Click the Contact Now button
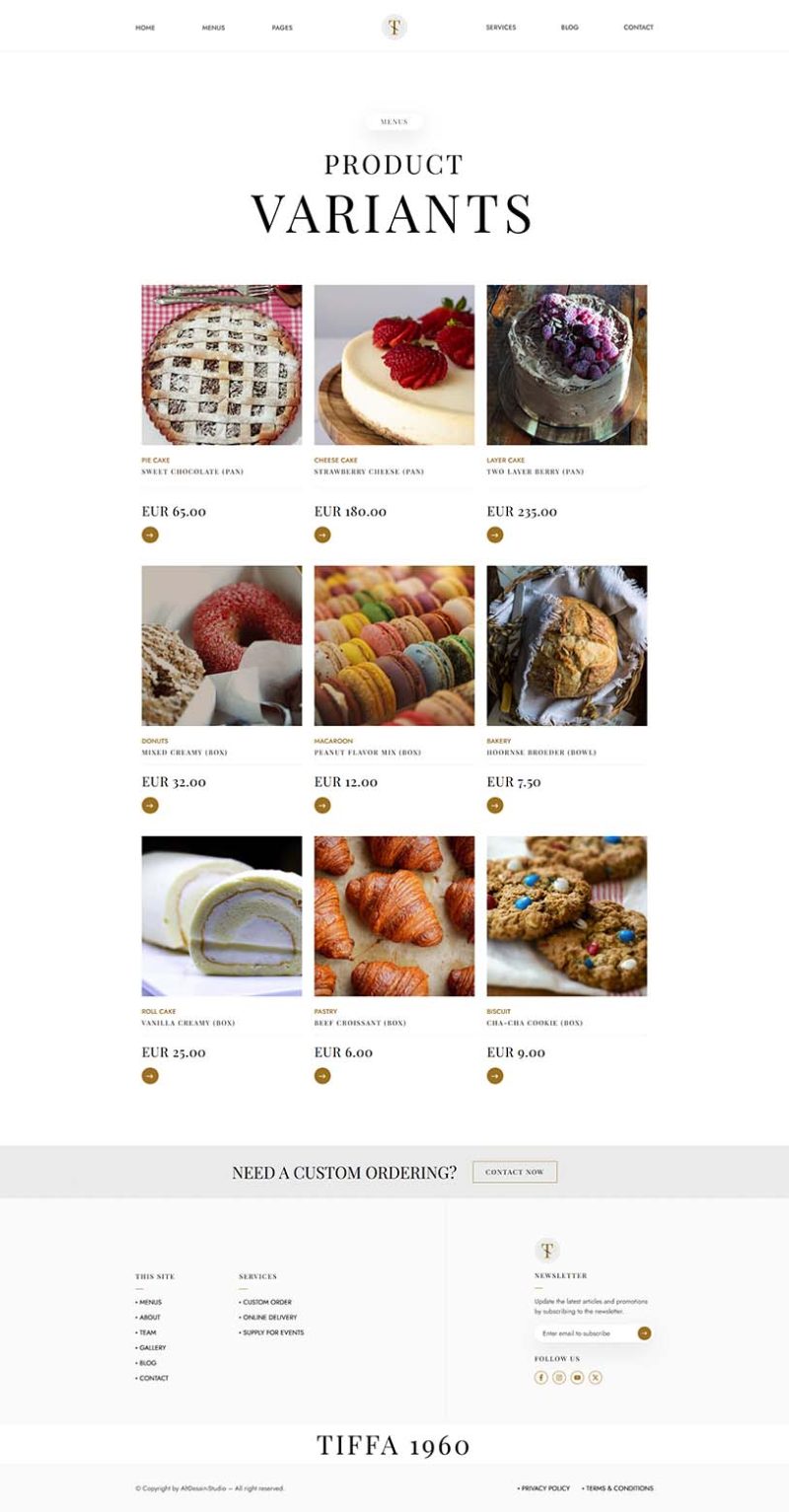This screenshot has height=1512, width=789. click(515, 1172)
